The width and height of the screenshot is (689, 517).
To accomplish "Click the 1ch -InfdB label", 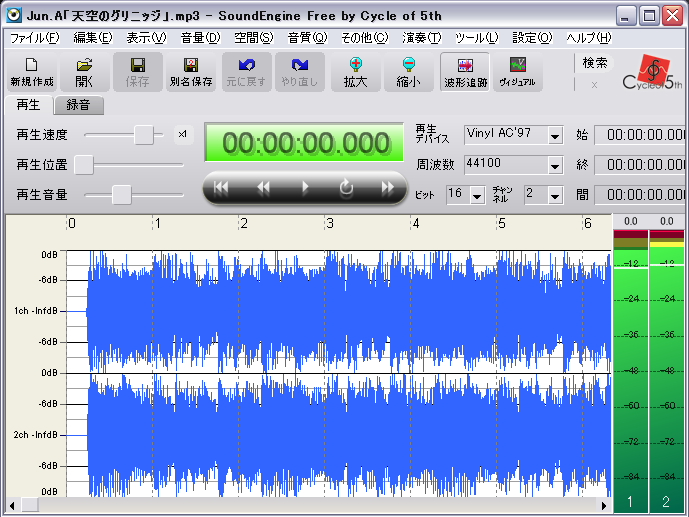I will (36, 311).
